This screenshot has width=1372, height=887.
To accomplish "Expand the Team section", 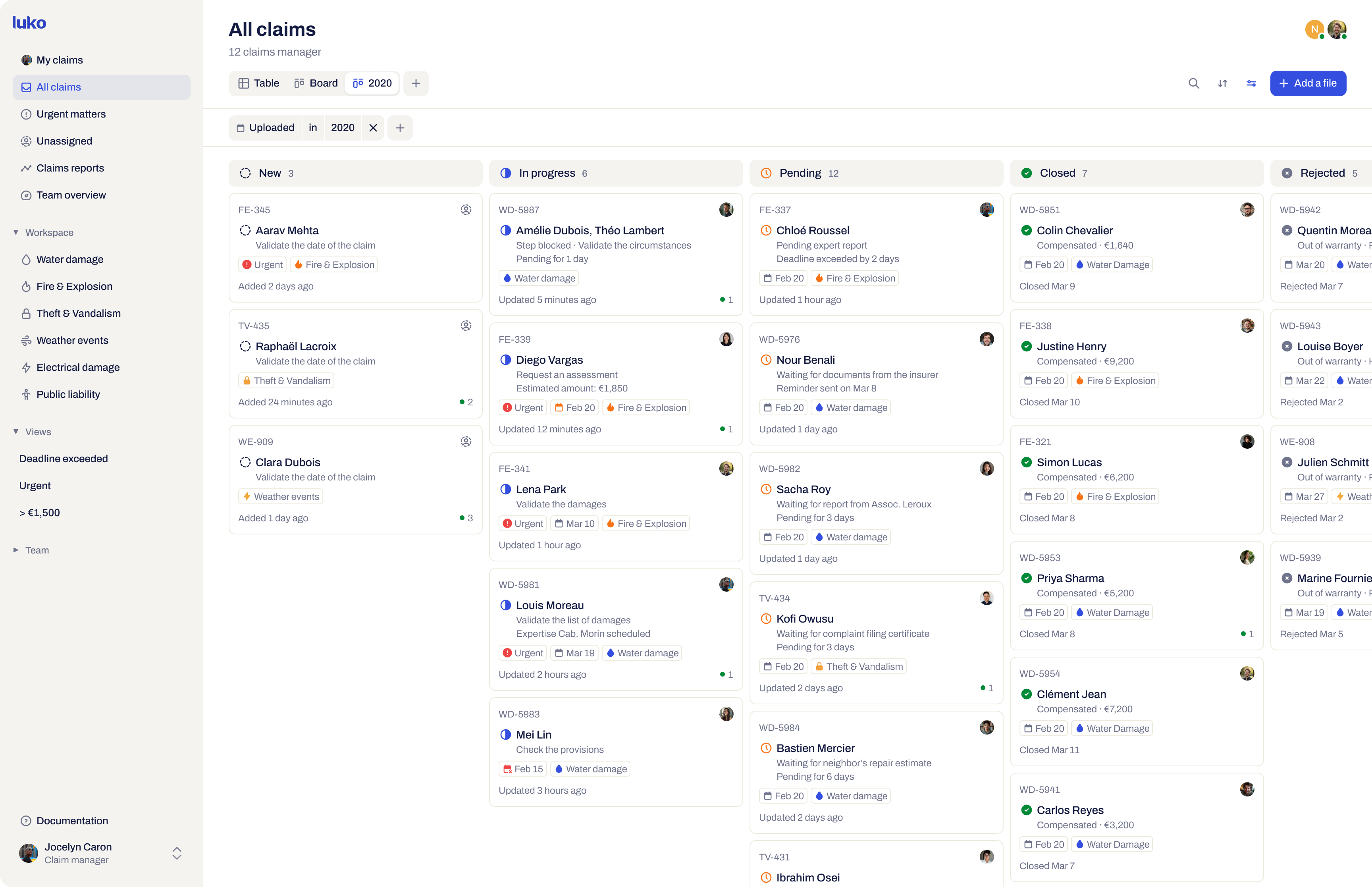I will click(x=16, y=550).
